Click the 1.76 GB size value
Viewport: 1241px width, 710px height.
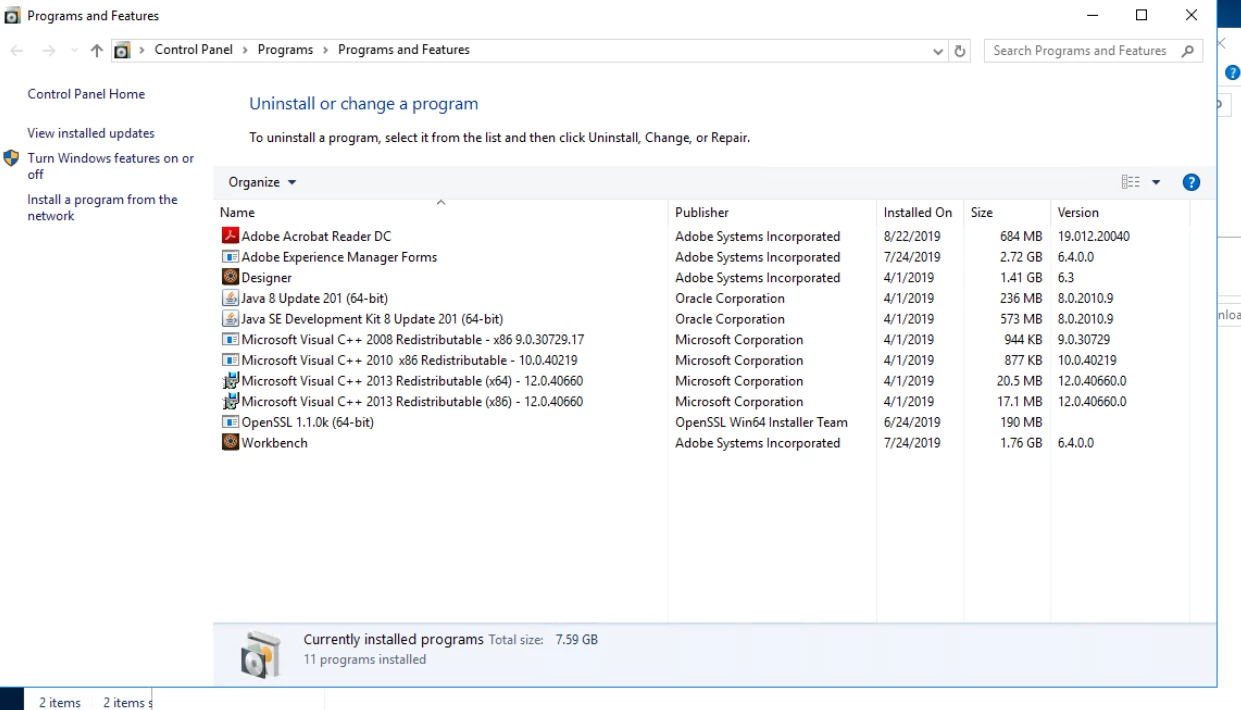pyautogui.click(x=1021, y=443)
